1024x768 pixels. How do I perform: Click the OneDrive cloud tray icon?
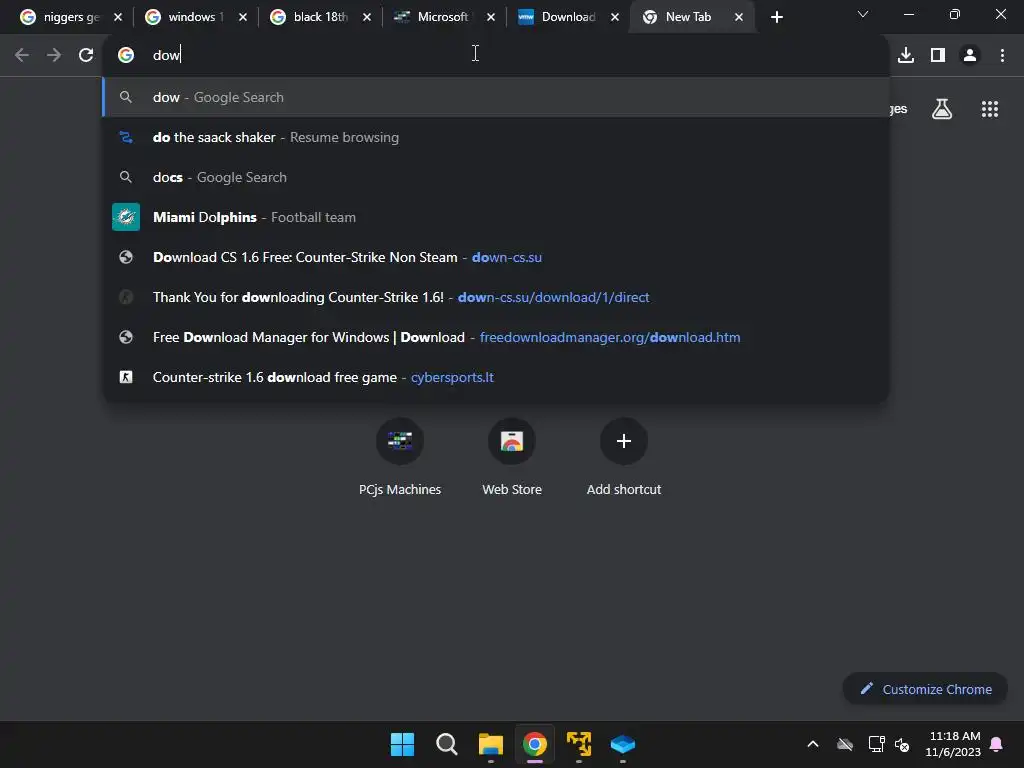(844, 744)
